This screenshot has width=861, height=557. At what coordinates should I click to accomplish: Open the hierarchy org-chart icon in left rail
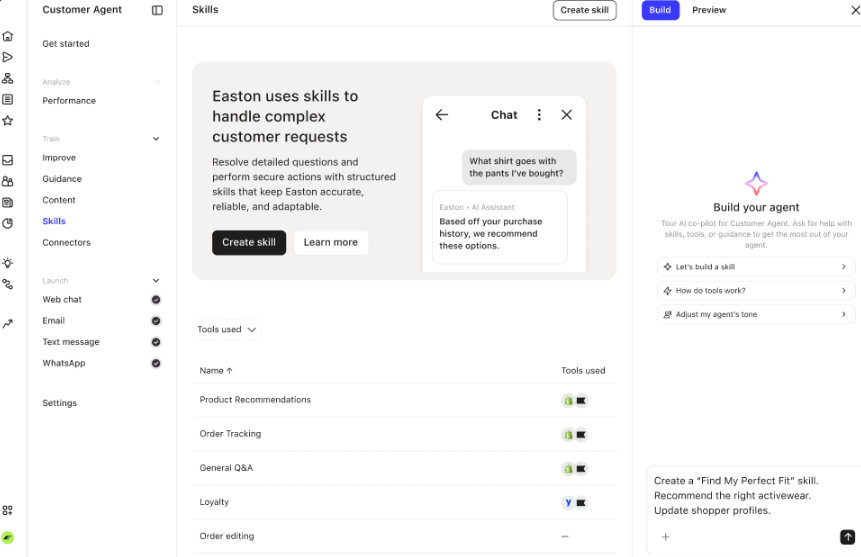8,79
